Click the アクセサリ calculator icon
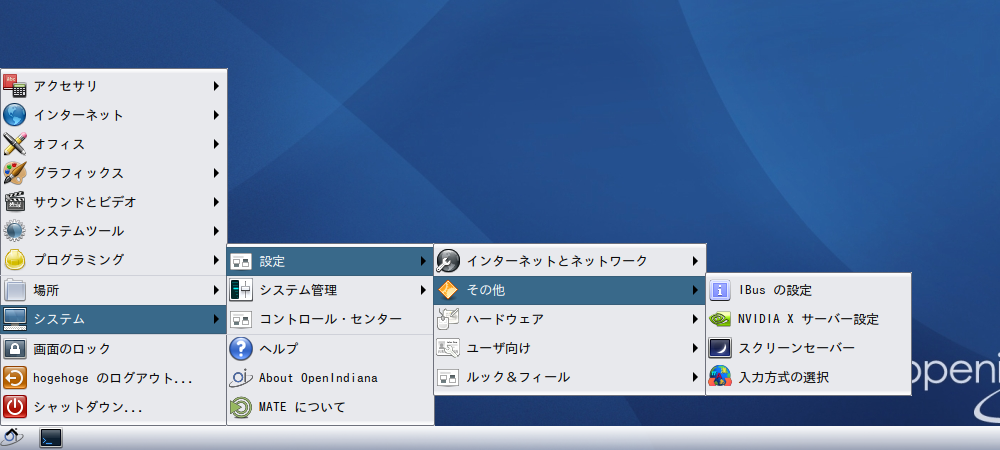Viewport: 1000px width, 450px height. [x=15, y=86]
